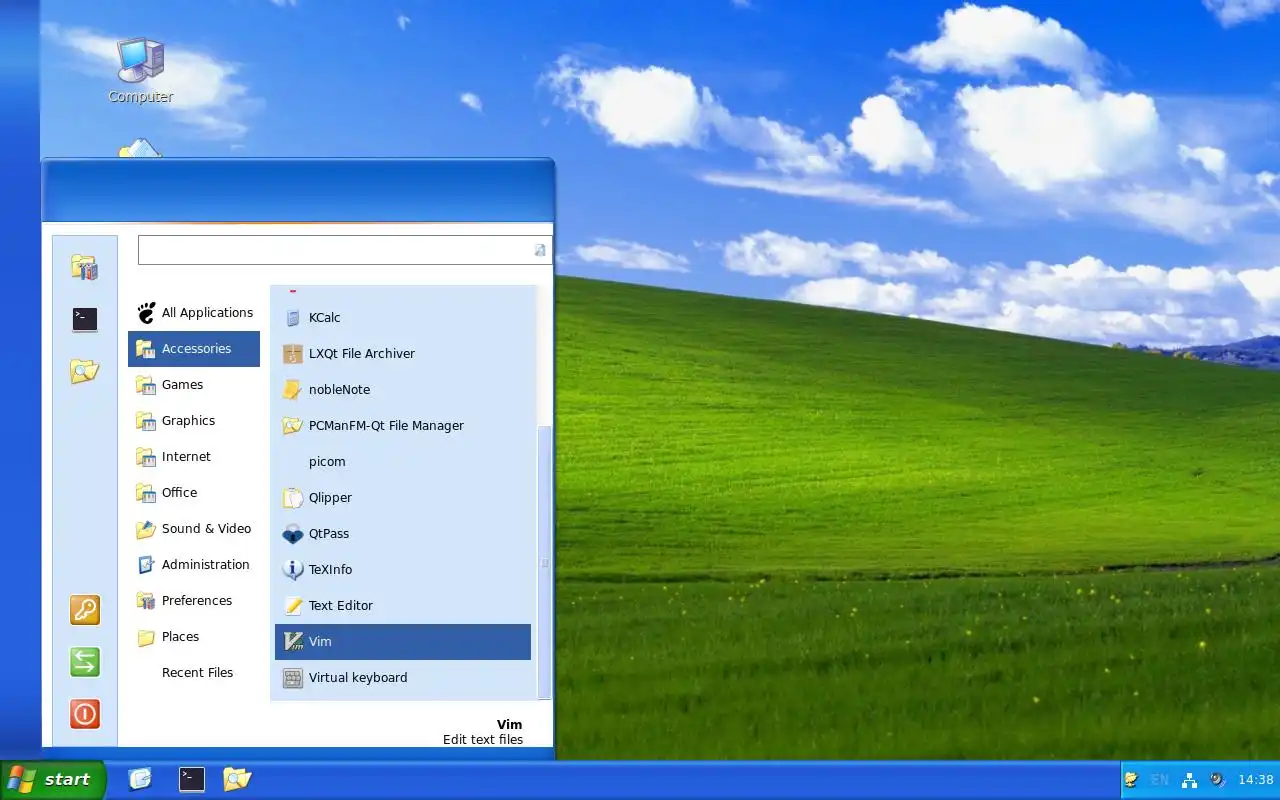The image size is (1280, 800).
Task: Open KCalc calculator from the list
Action: [403, 317]
